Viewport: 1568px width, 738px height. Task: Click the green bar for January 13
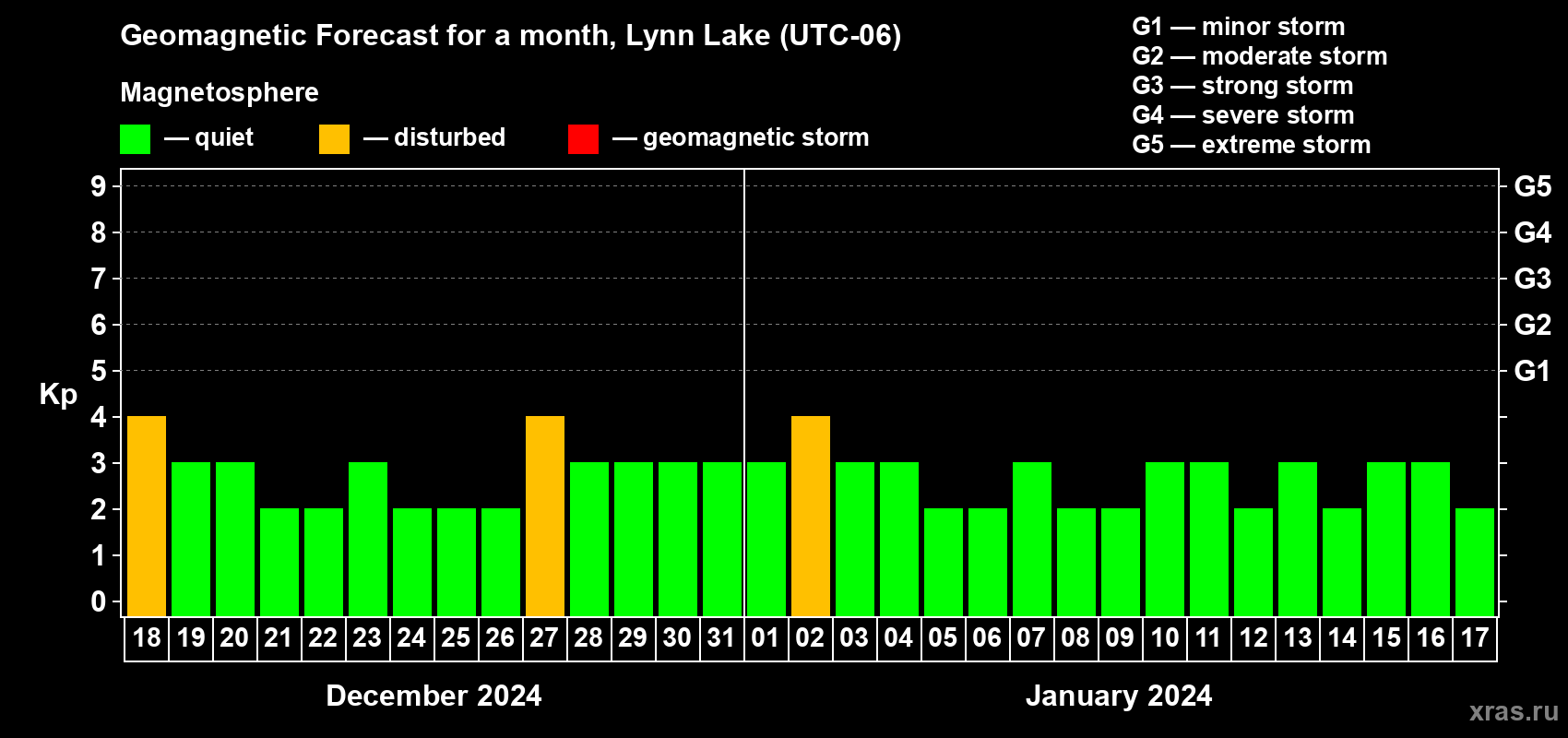coord(1298,540)
